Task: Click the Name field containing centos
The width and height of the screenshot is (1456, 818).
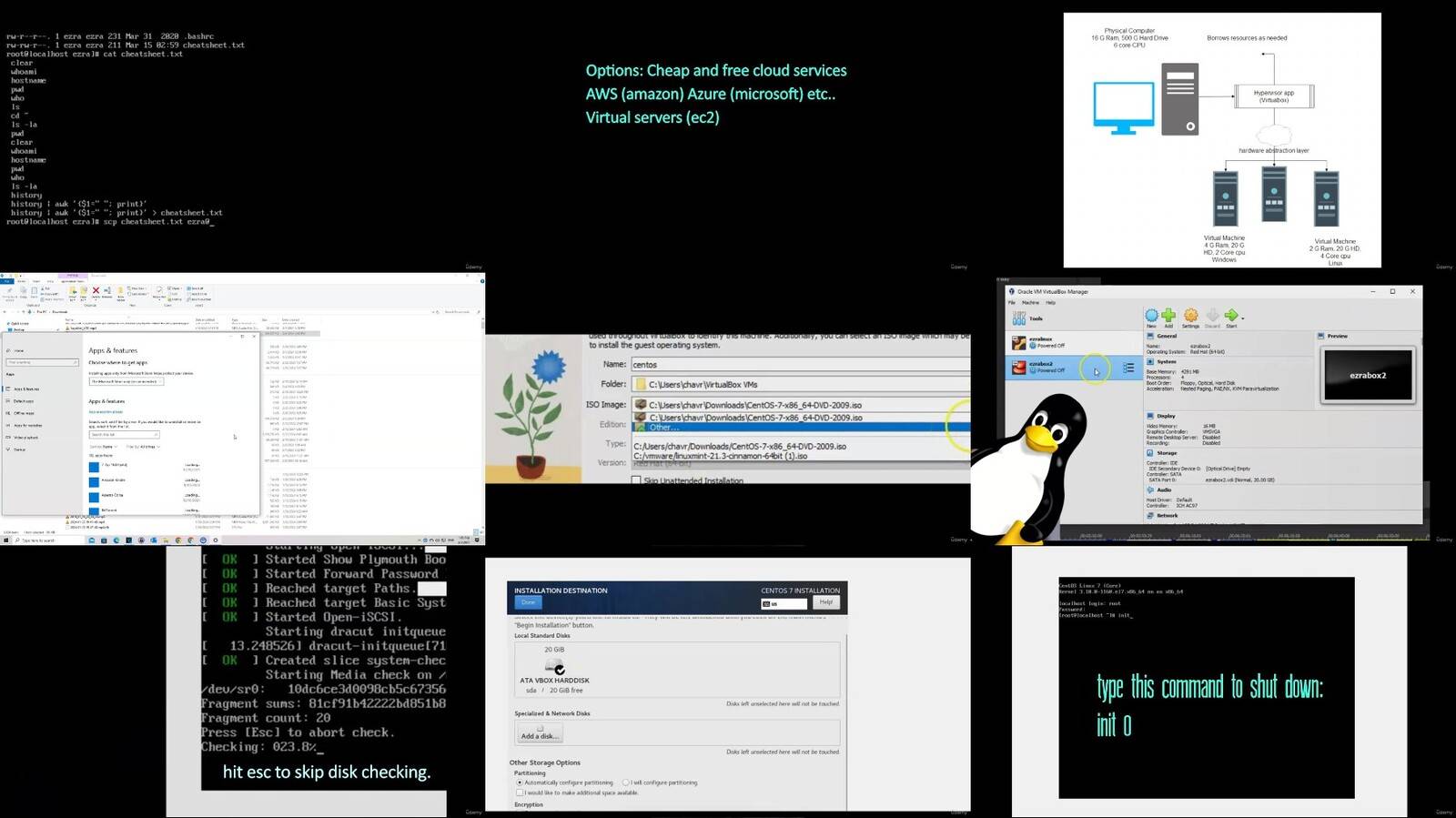Action: point(801,364)
